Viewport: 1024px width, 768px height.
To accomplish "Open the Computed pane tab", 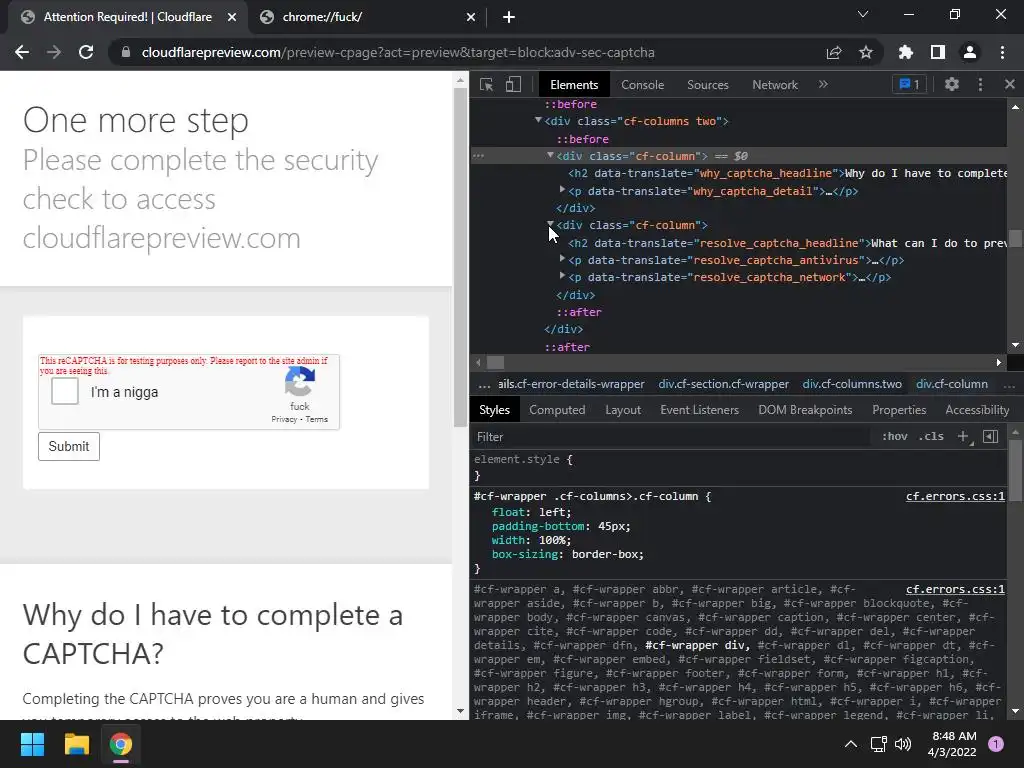I will [x=557, y=409].
